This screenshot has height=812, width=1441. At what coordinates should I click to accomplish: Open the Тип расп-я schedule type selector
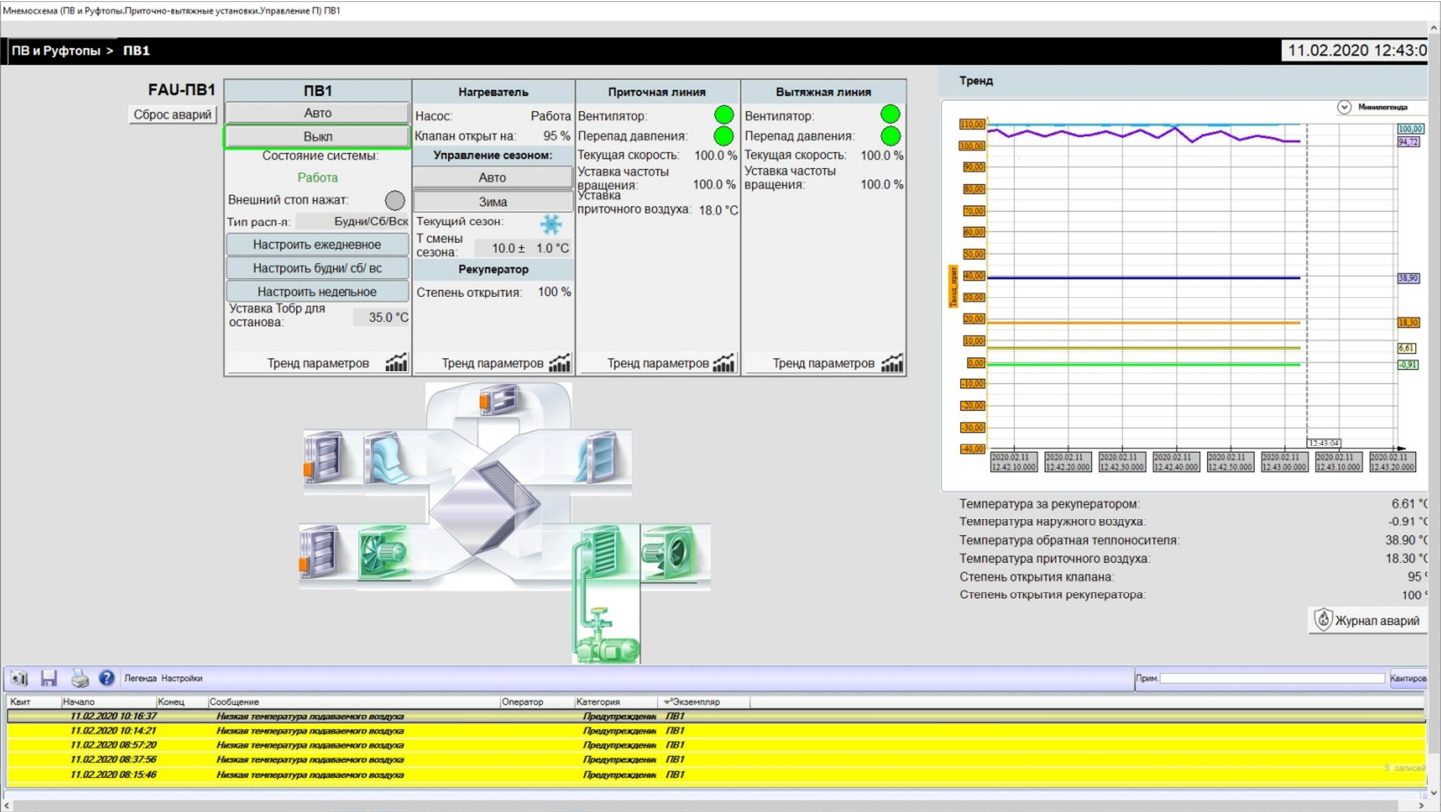click(352, 221)
